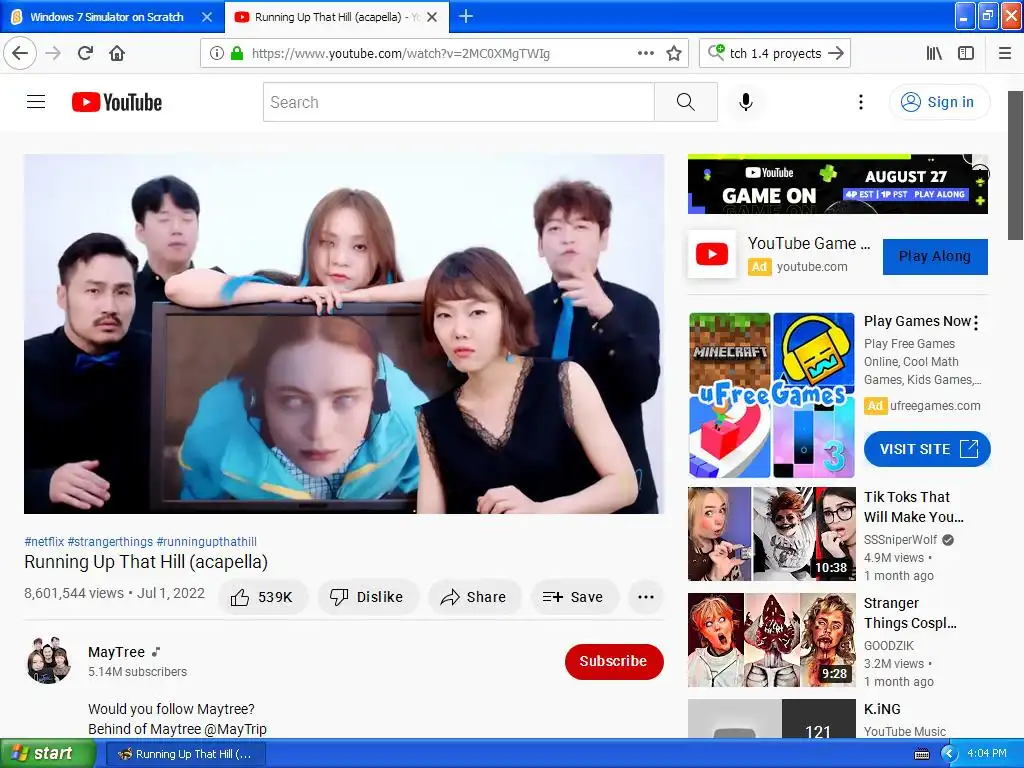Go to YouTube home via the logo

[117, 102]
